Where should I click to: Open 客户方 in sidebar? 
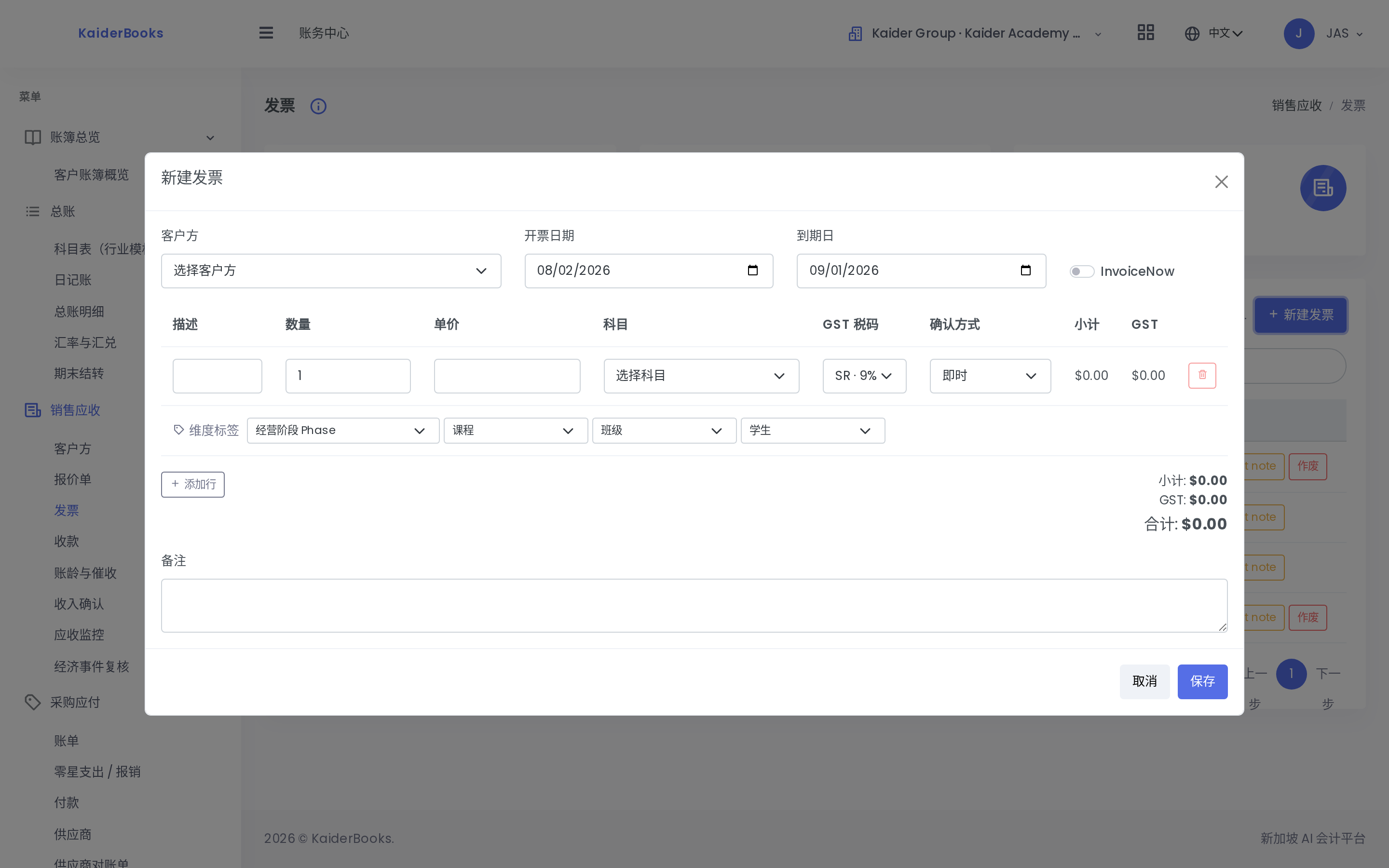point(73,449)
